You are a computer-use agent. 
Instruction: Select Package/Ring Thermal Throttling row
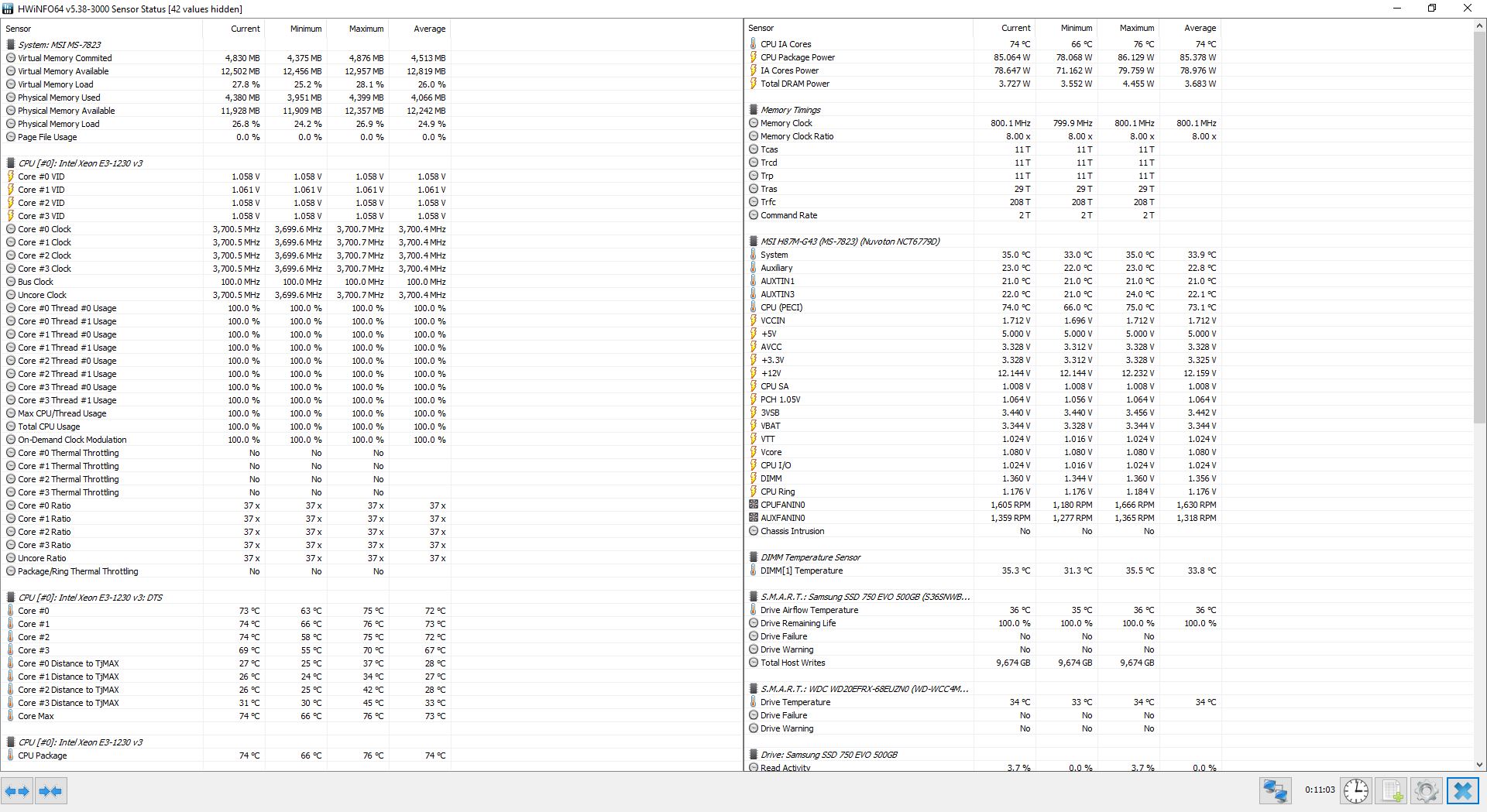point(226,571)
